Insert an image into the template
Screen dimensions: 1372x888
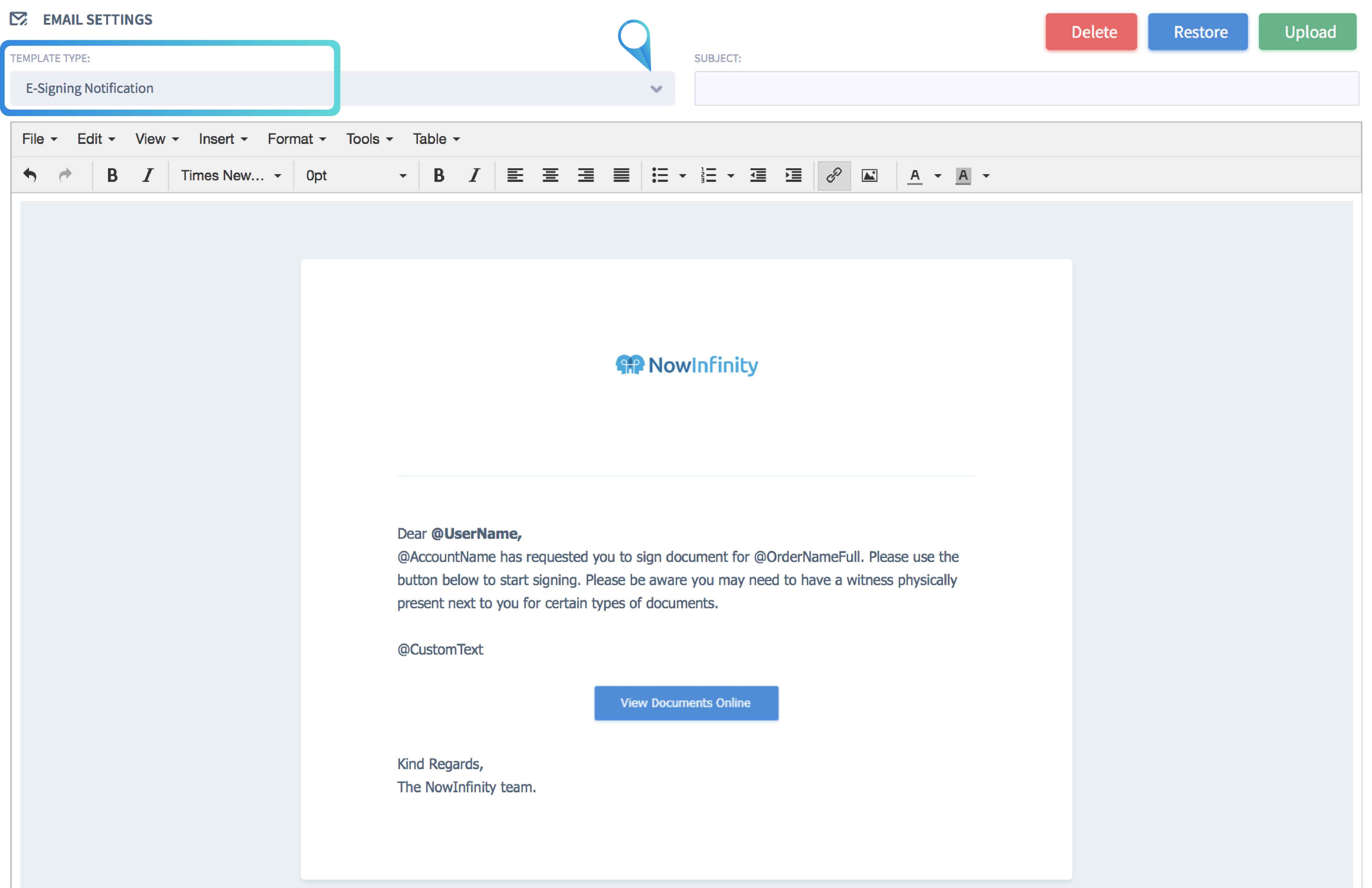pyautogui.click(x=870, y=176)
